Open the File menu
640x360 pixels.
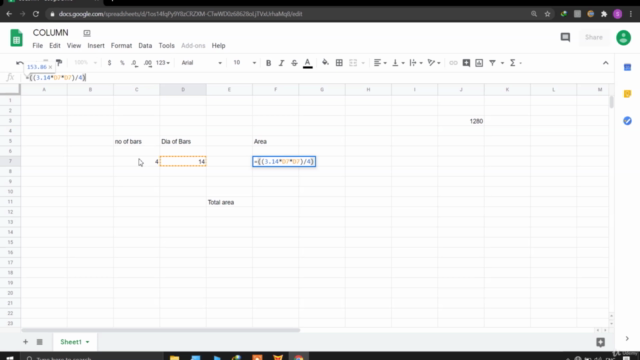(x=38, y=46)
